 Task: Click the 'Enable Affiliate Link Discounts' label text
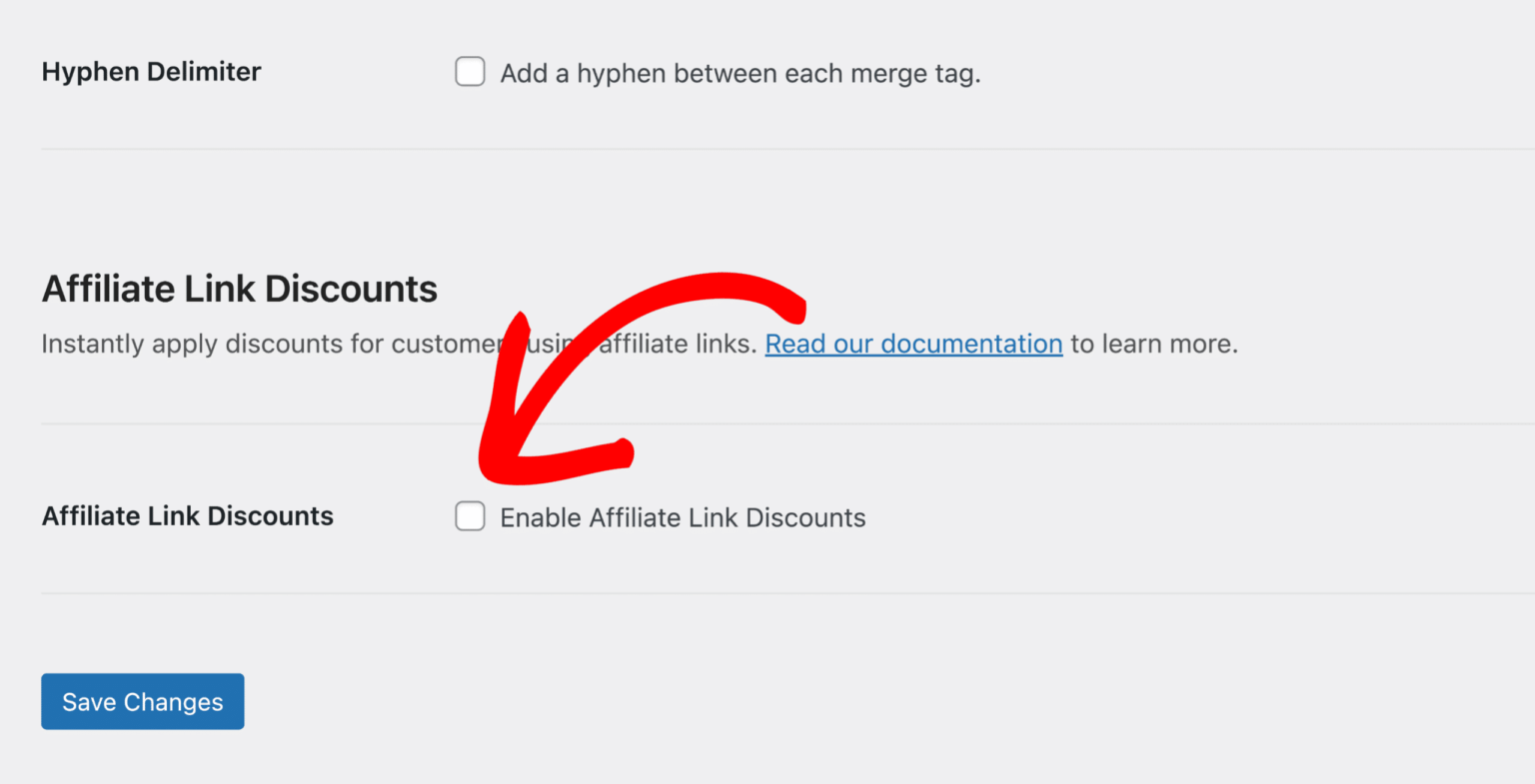(683, 517)
